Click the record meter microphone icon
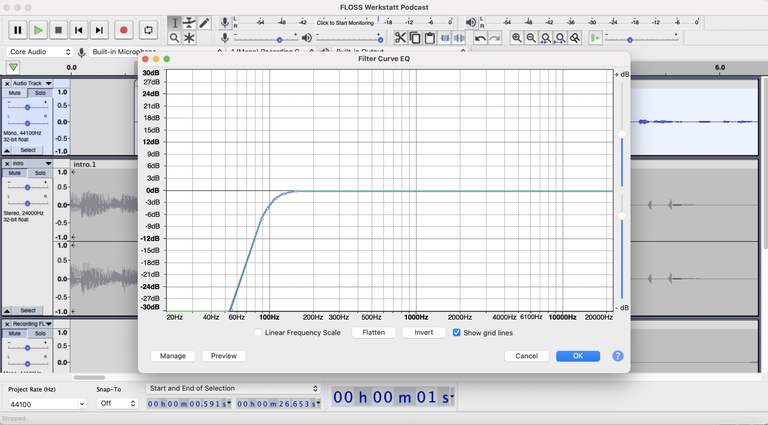 225,23
